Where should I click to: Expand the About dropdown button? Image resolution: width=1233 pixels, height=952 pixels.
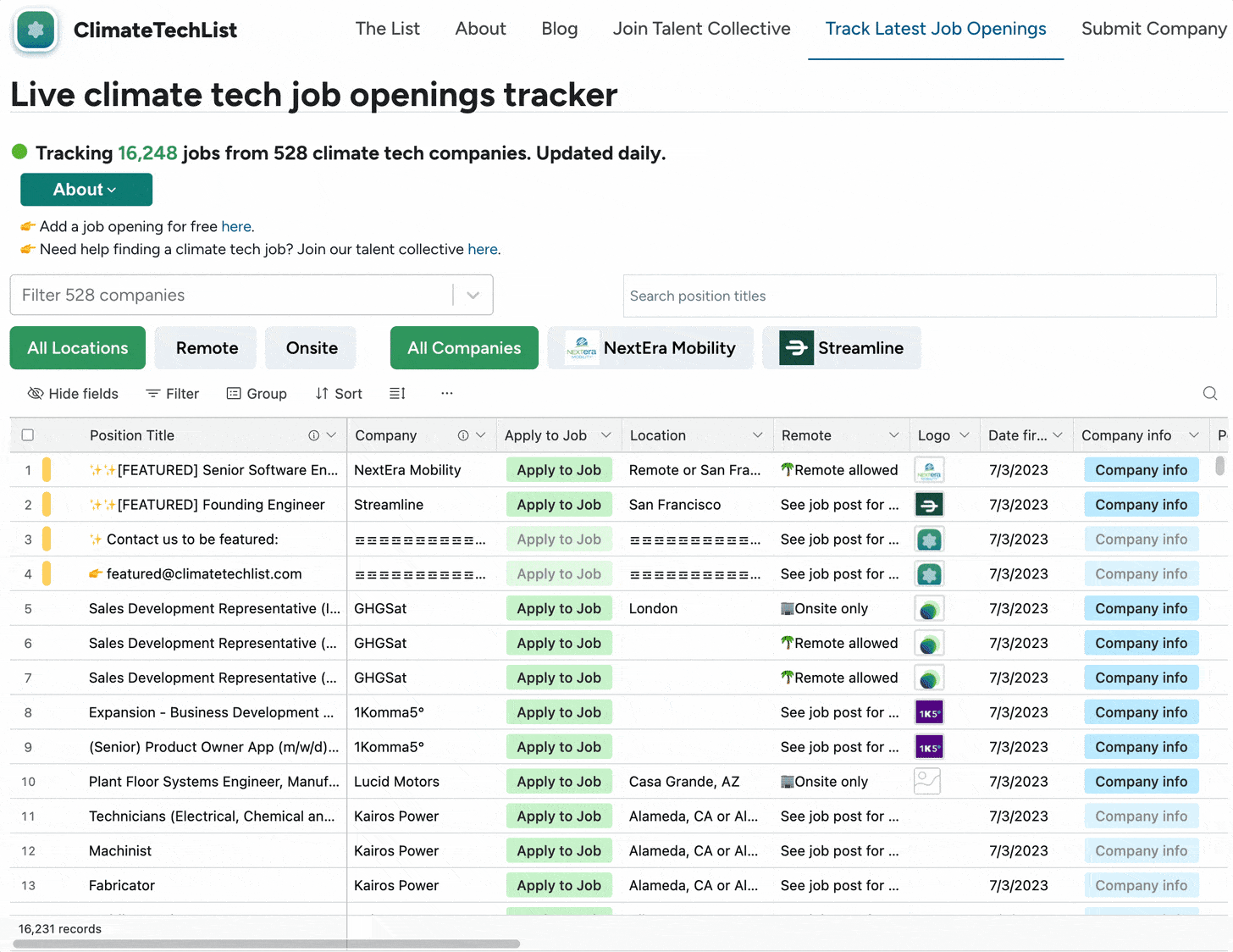click(x=86, y=190)
